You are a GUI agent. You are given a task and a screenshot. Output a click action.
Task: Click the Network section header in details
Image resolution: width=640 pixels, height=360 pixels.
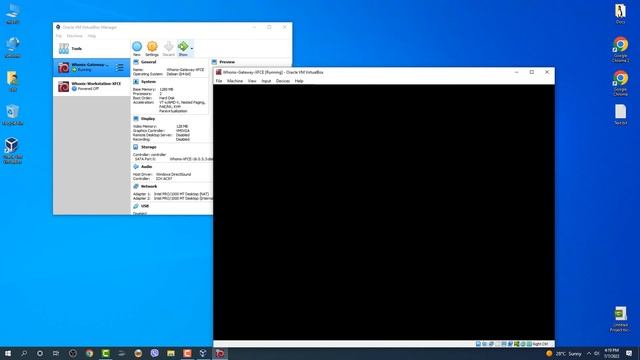(x=149, y=186)
